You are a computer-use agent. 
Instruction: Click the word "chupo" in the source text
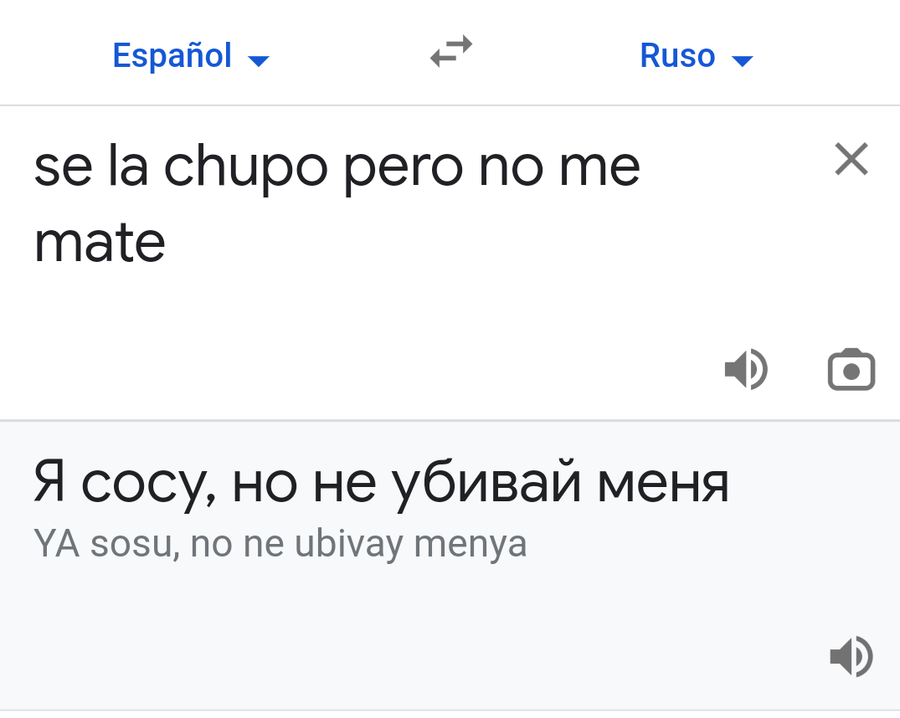point(245,168)
